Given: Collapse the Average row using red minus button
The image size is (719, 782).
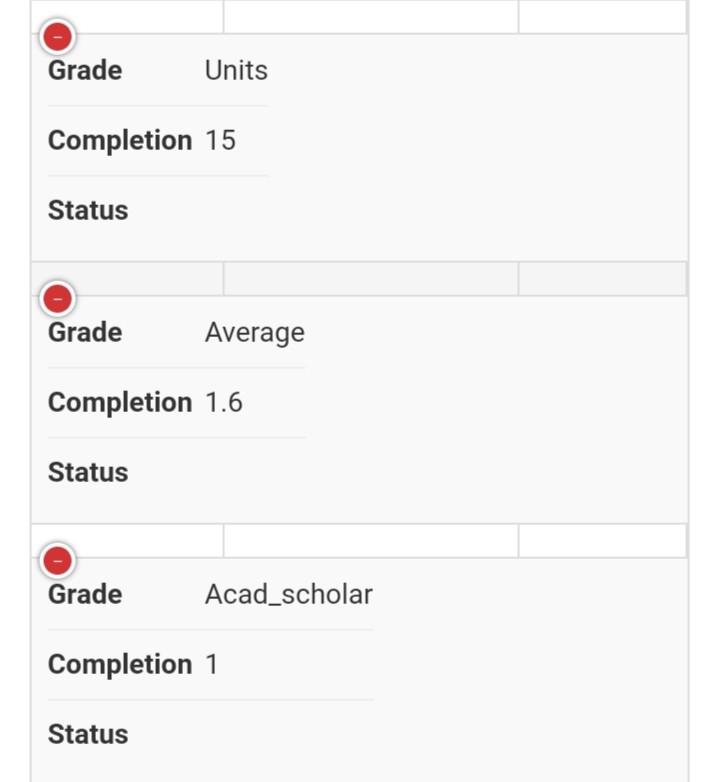Looking at the screenshot, I should click(57, 299).
